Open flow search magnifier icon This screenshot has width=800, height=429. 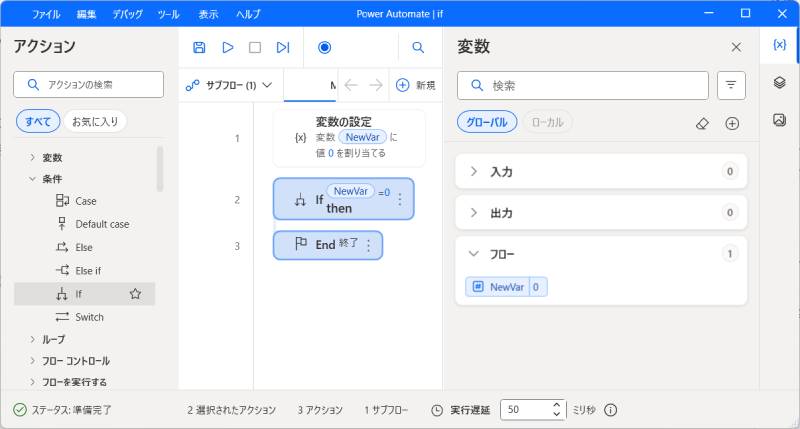click(419, 47)
